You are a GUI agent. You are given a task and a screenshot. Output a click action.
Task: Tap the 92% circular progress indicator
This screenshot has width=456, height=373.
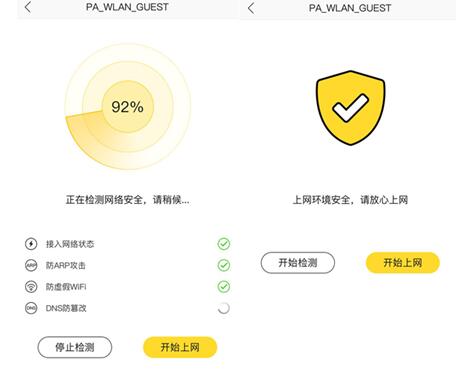[128, 107]
